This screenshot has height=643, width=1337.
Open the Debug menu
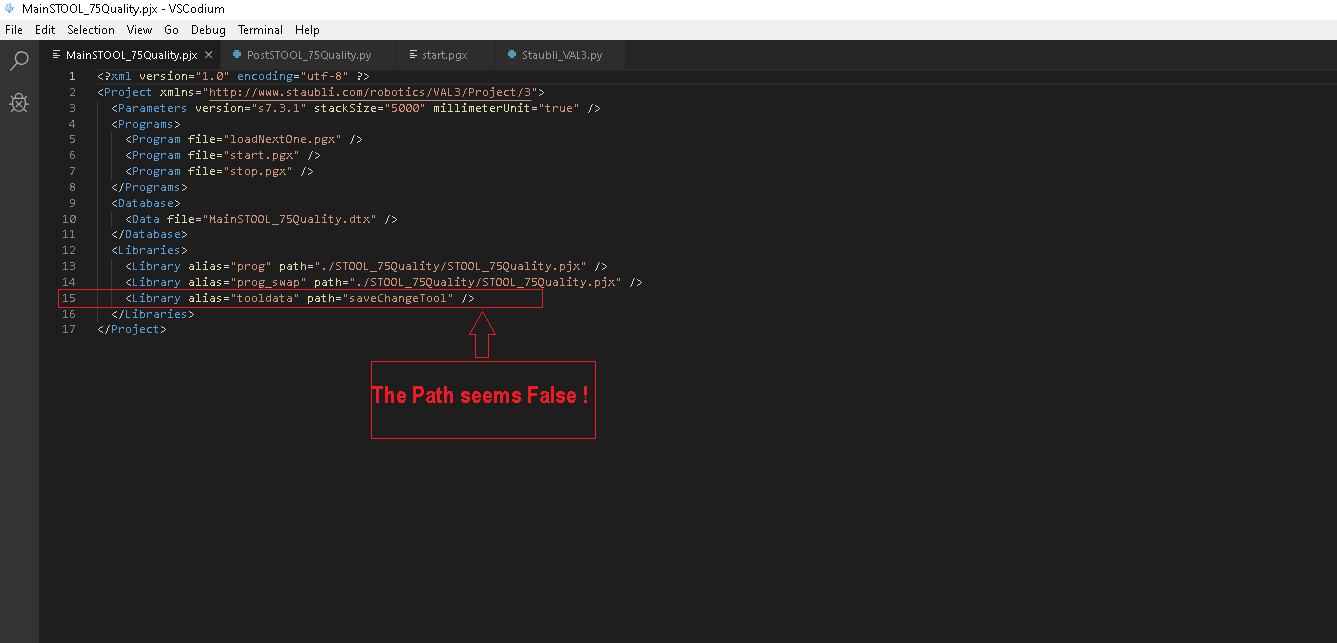click(x=208, y=30)
